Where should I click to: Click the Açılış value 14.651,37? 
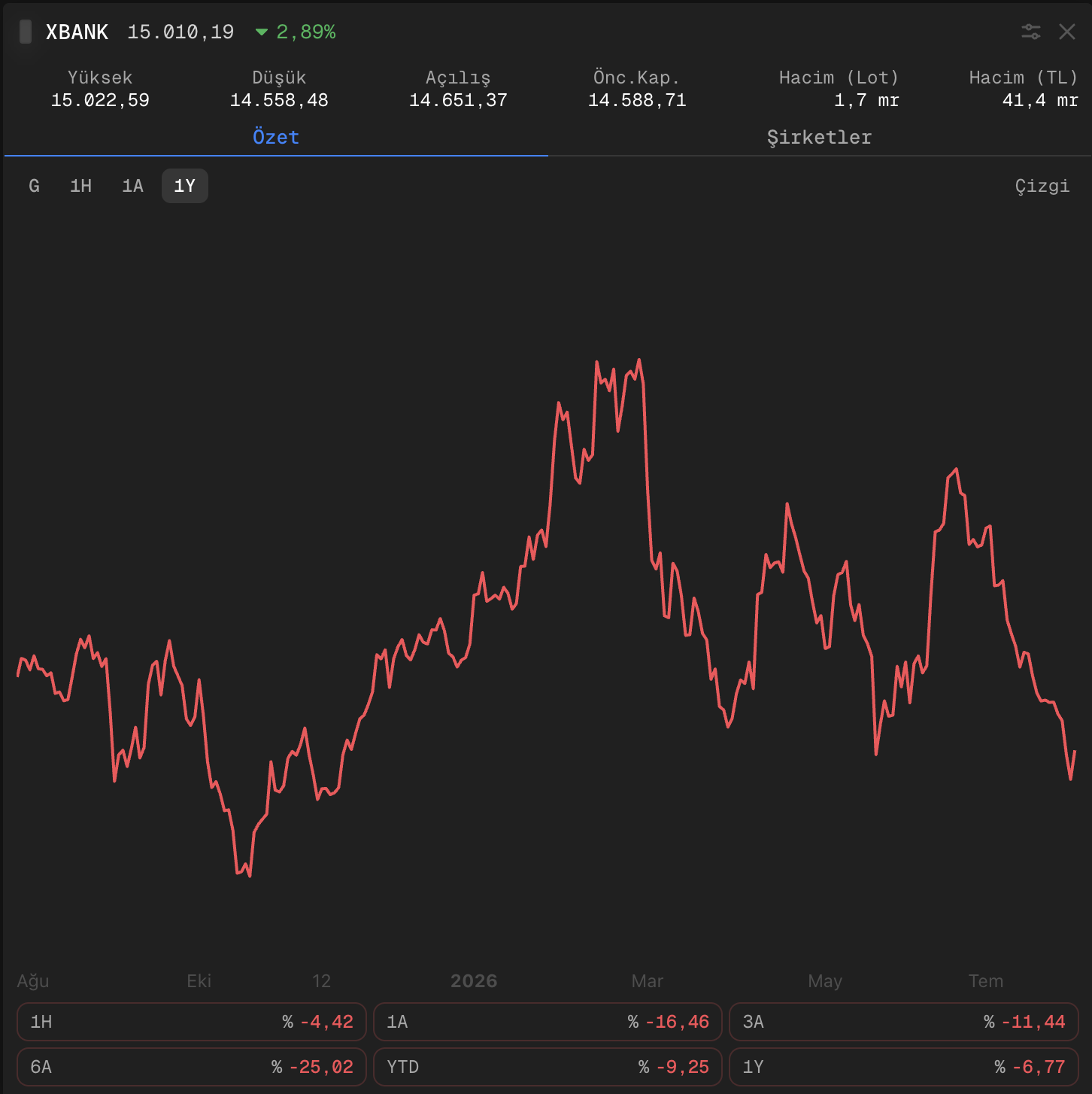[x=458, y=100]
